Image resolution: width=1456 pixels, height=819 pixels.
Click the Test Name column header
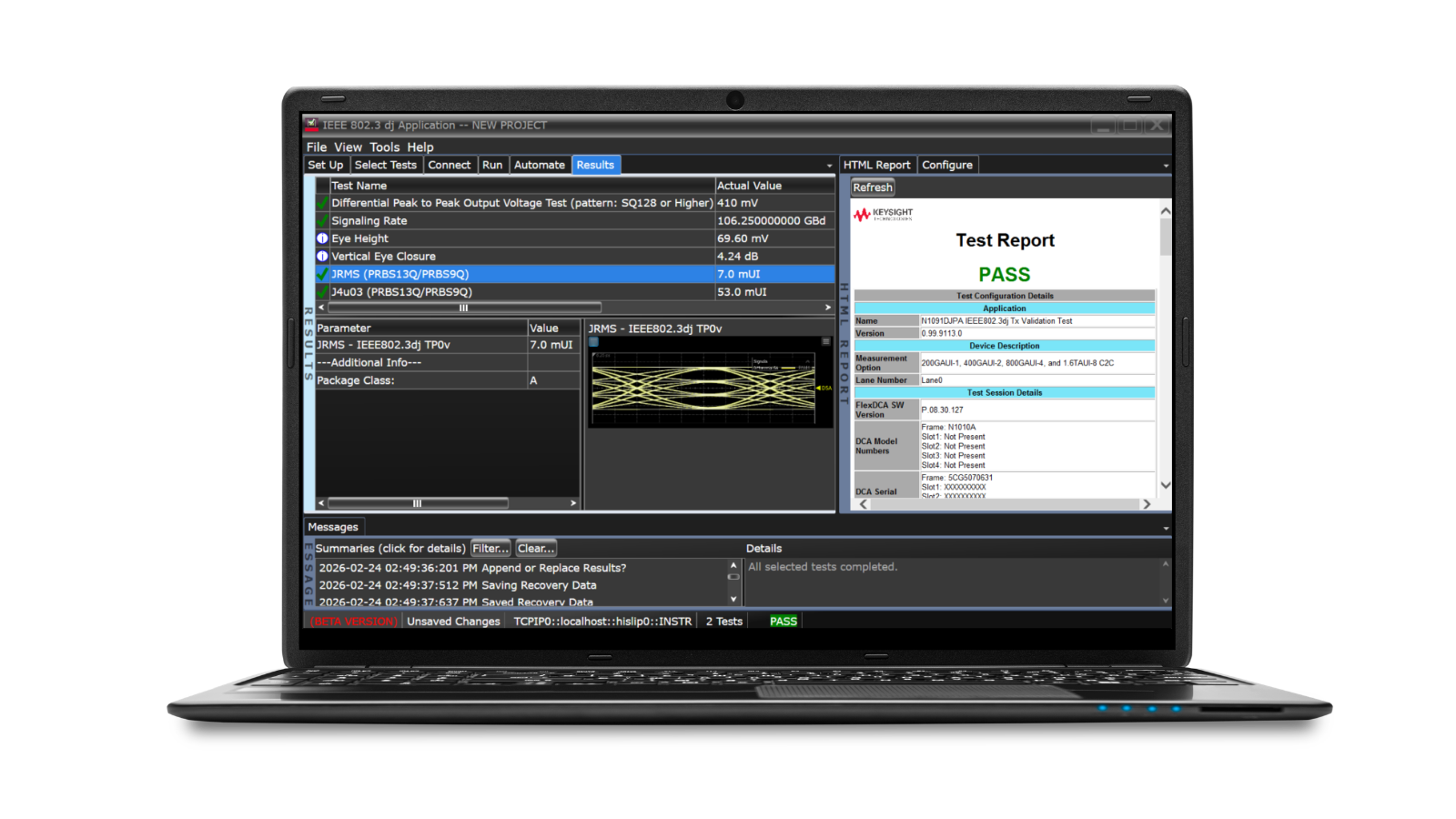coord(522,185)
